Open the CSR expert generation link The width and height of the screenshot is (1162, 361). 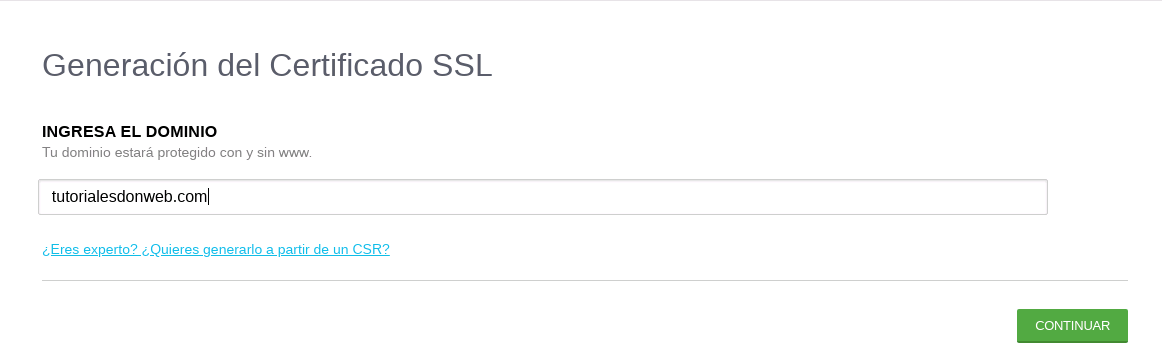[x=216, y=249]
